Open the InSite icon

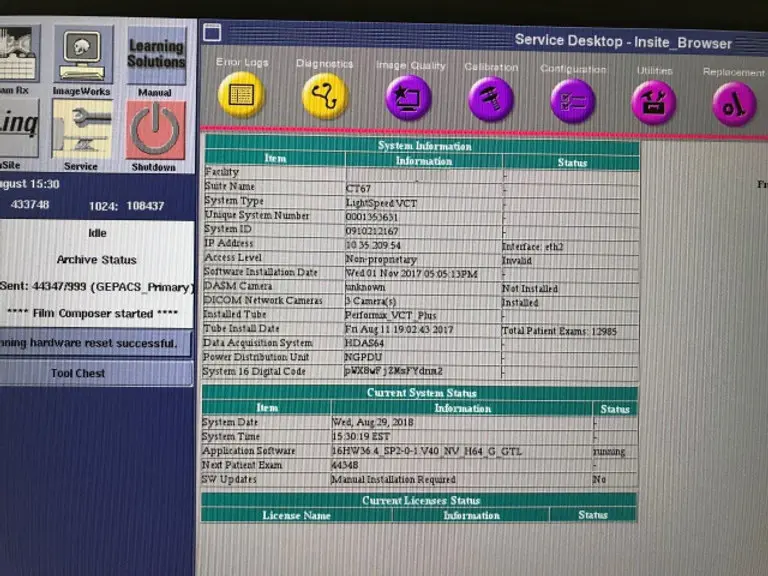click(x=18, y=127)
